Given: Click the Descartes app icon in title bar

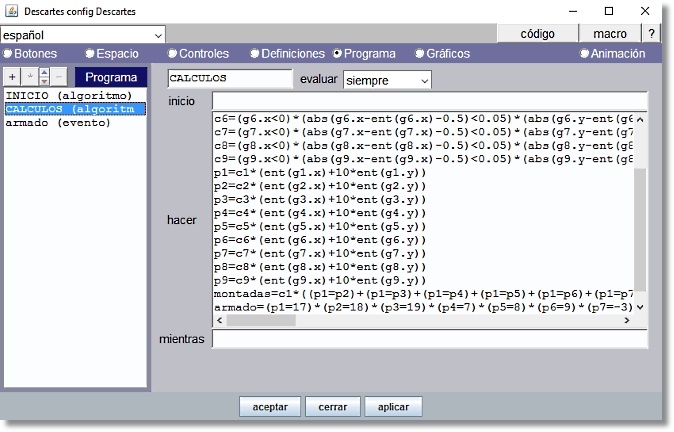Looking at the screenshot, I should click(11, 11).
